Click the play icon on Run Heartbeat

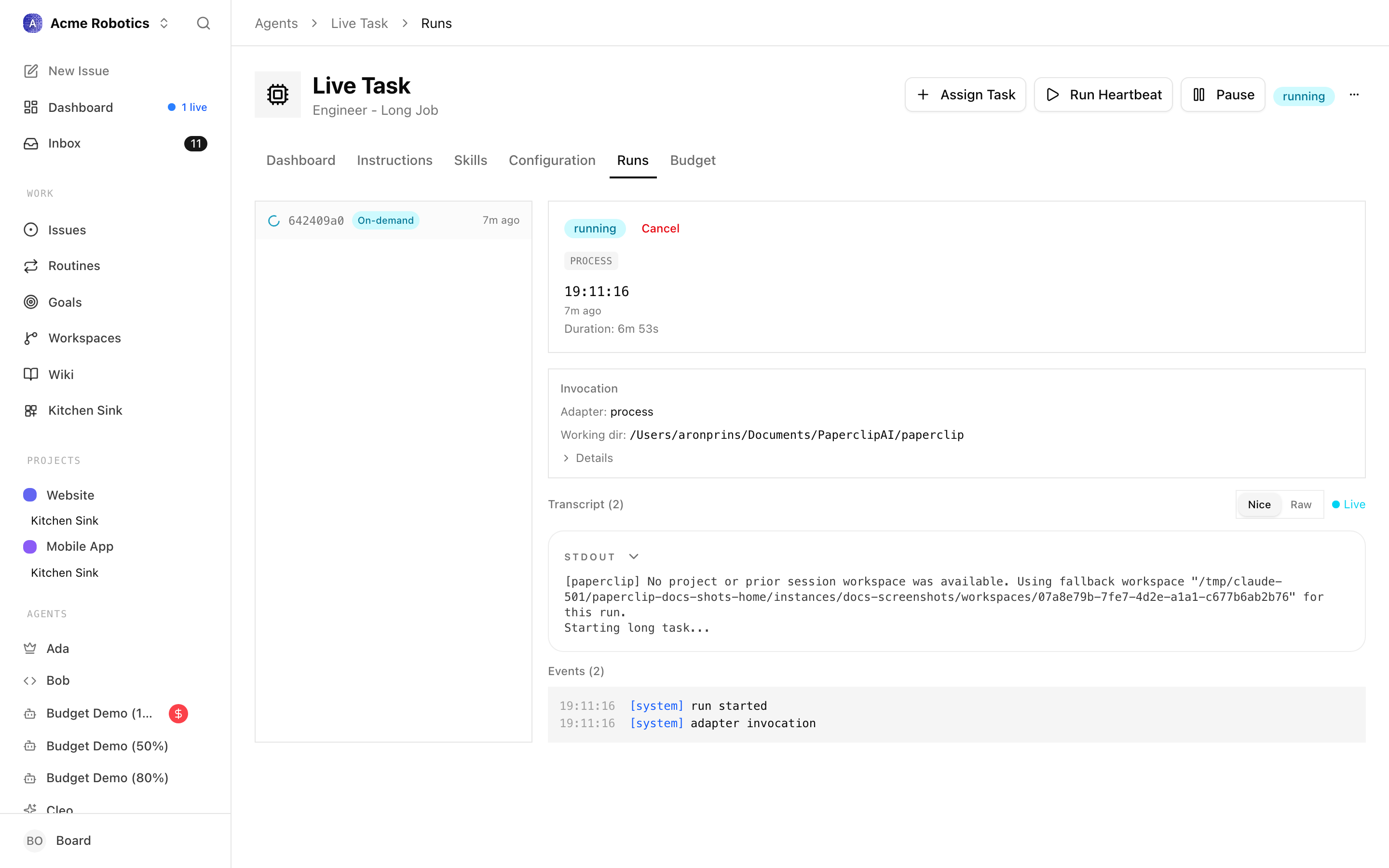pos(1053,95)
